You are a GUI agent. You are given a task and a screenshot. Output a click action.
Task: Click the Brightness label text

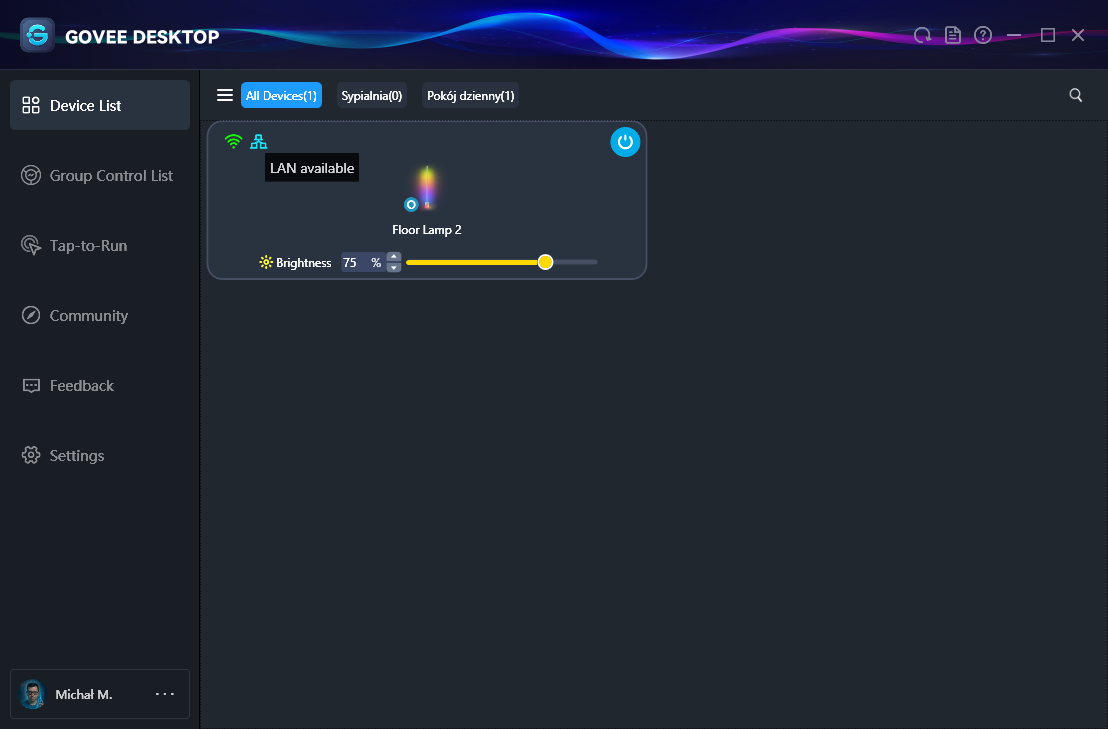coord(304,263)
